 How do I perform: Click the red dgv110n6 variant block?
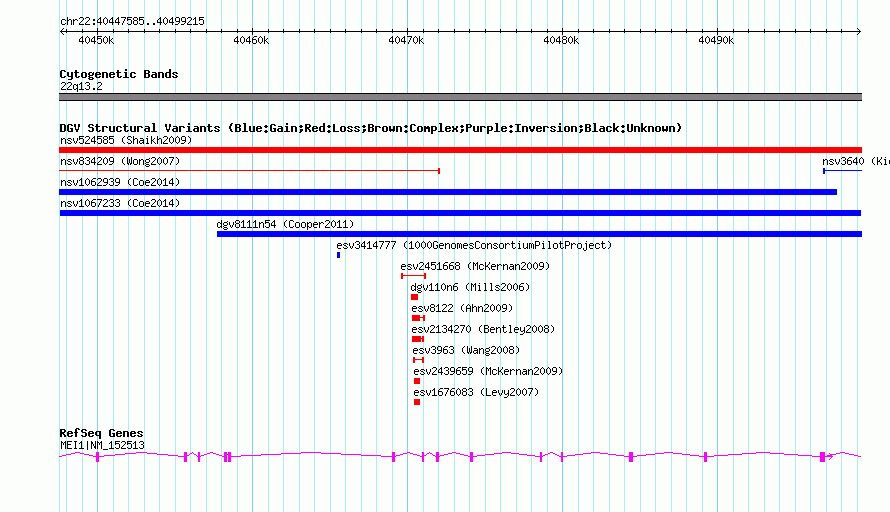coord(414,297)
